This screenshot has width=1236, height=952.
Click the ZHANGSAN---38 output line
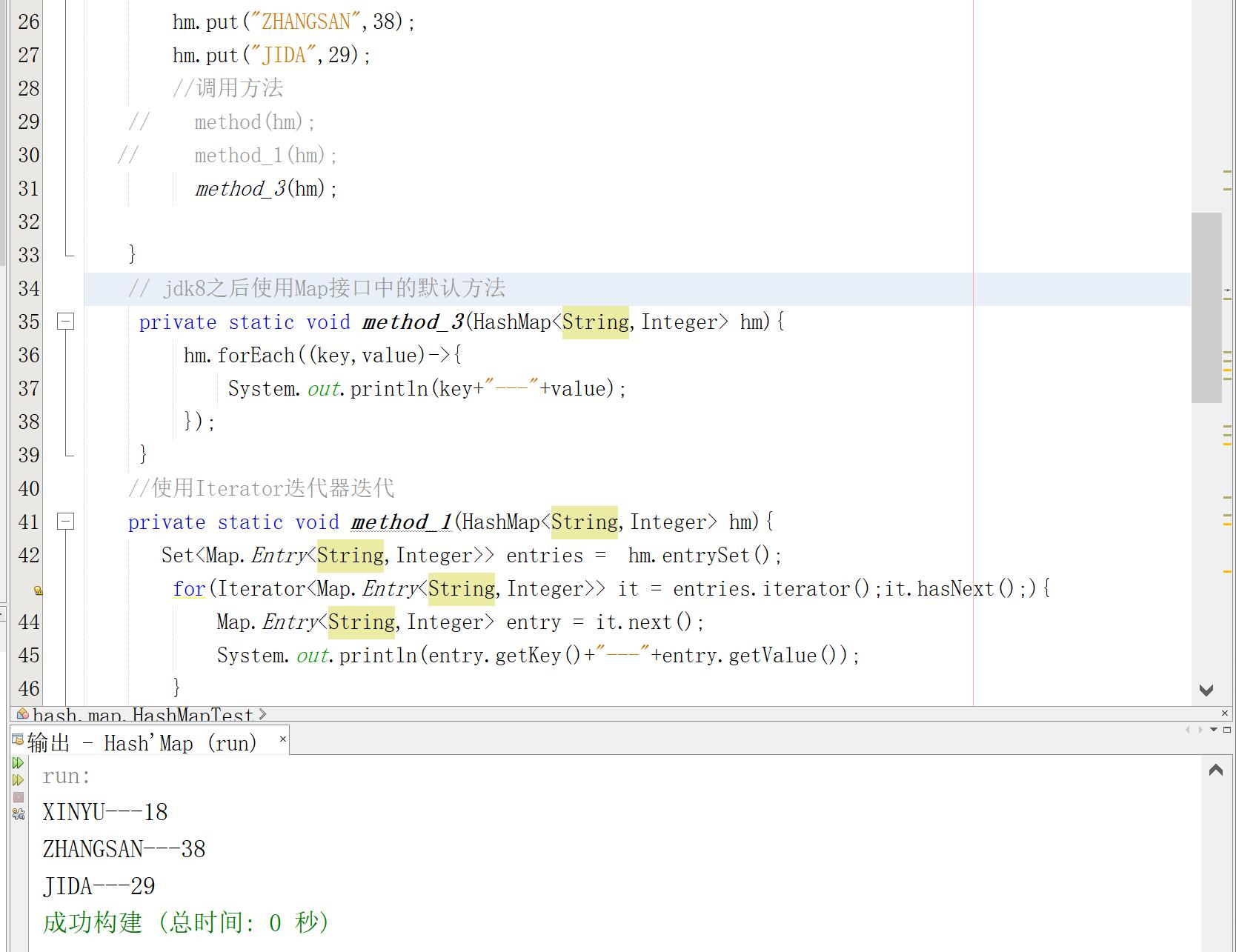click(x=124, y=849)
